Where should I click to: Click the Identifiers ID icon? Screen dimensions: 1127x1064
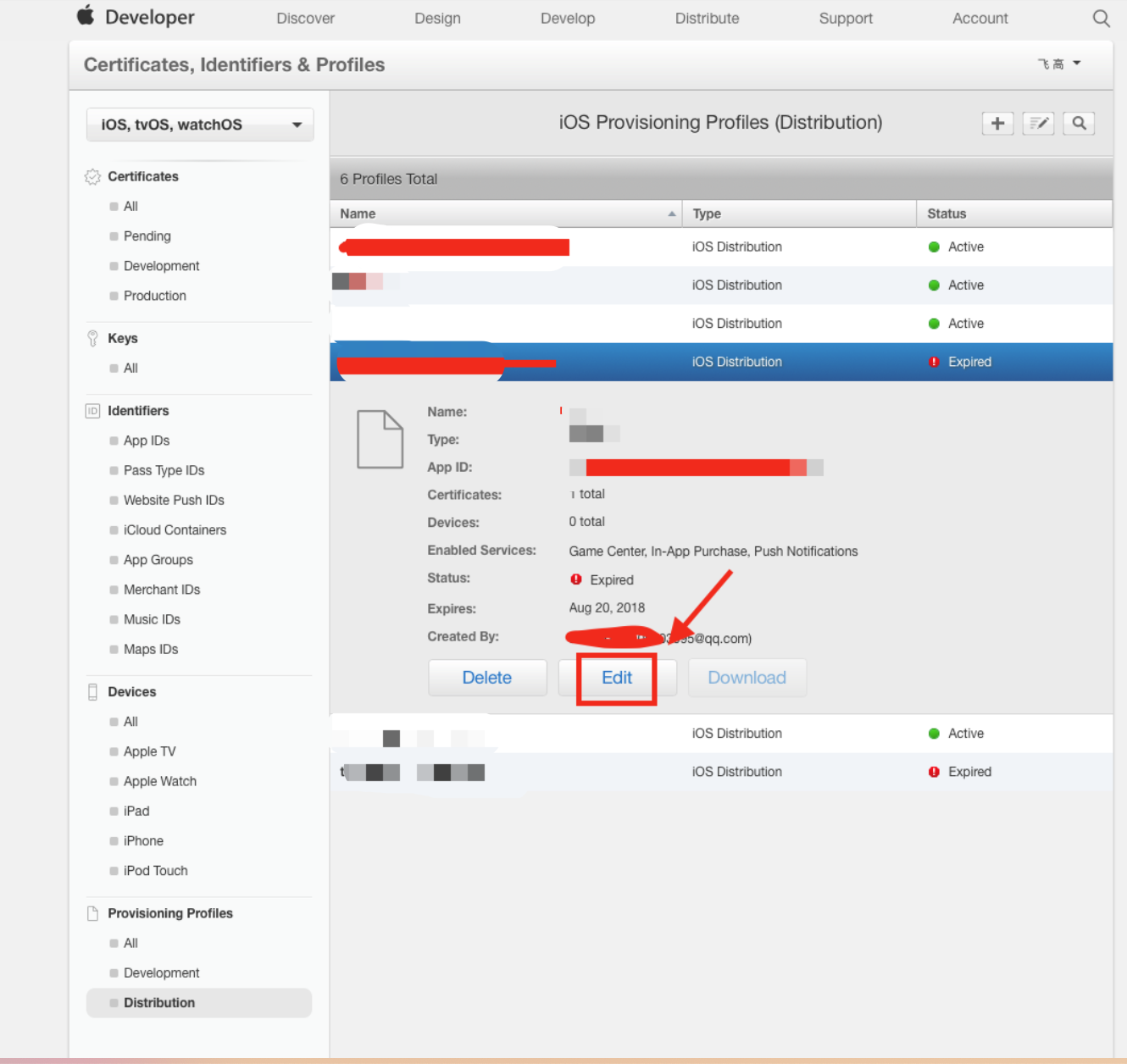coord(92,411)
